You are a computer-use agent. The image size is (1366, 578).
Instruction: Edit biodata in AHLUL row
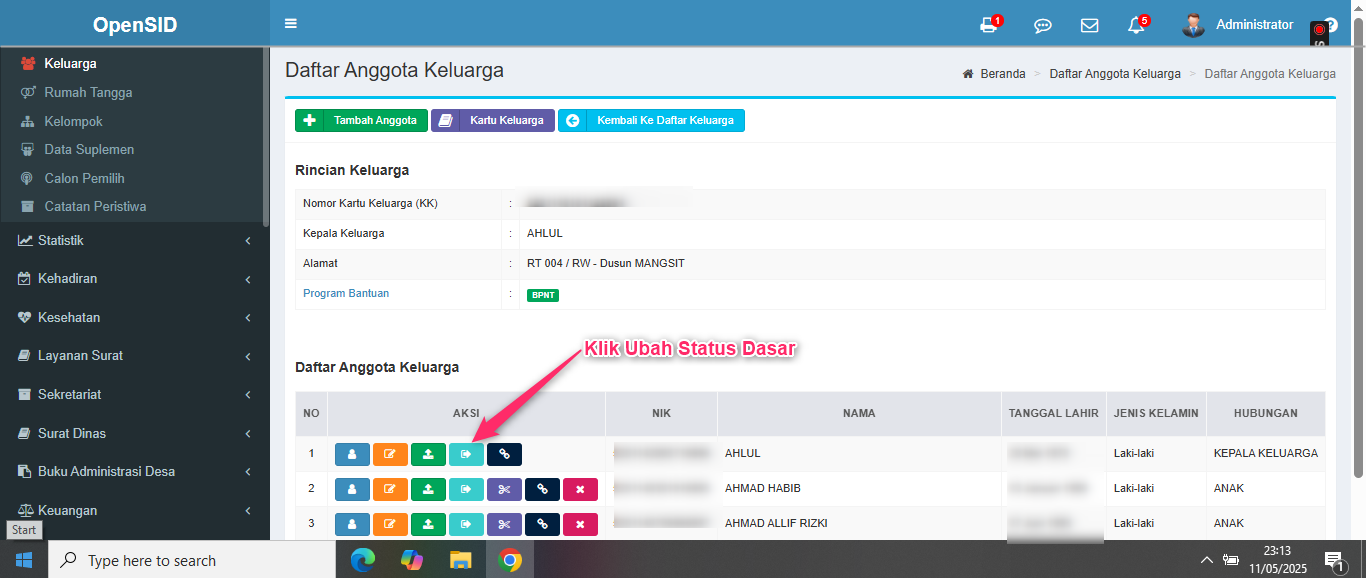pyautogui.click(x=390, y=454)
